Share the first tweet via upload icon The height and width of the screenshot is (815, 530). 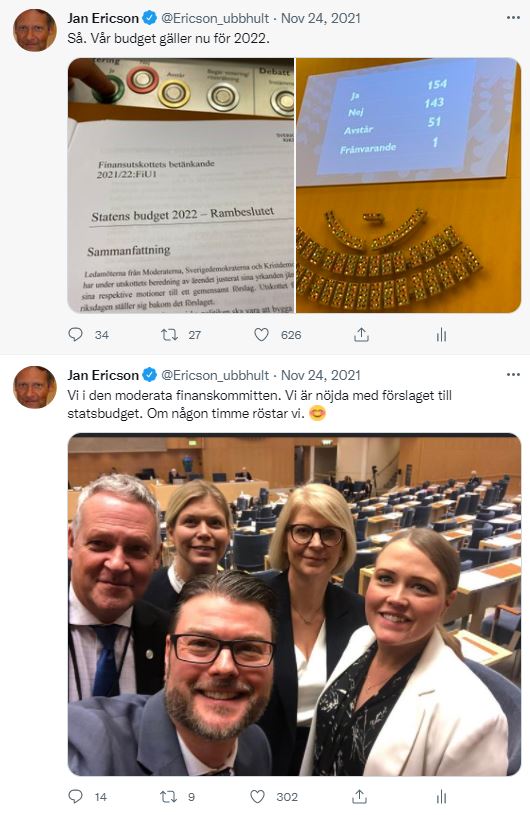pyautogui.click(x=361, y=335)
